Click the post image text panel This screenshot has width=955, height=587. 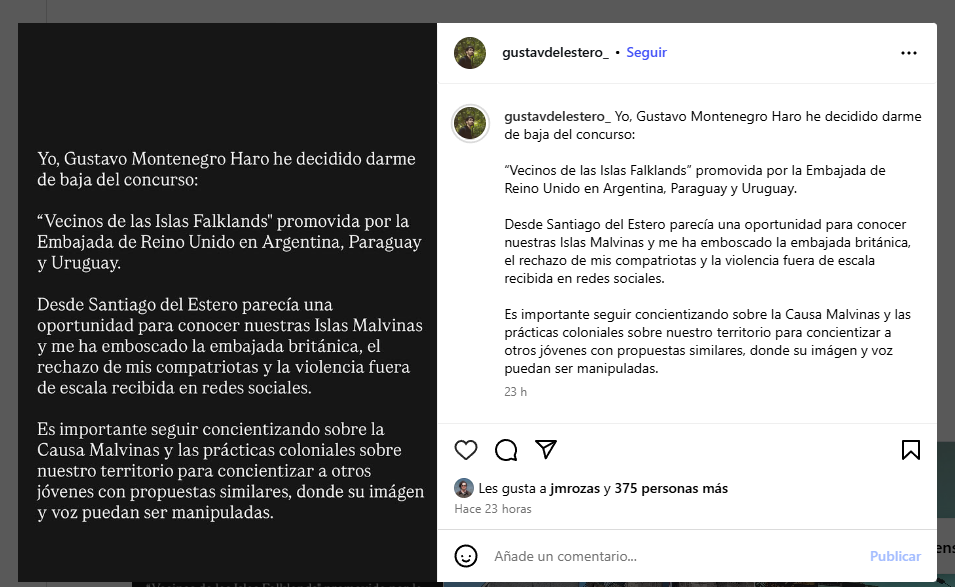point(227,303)
